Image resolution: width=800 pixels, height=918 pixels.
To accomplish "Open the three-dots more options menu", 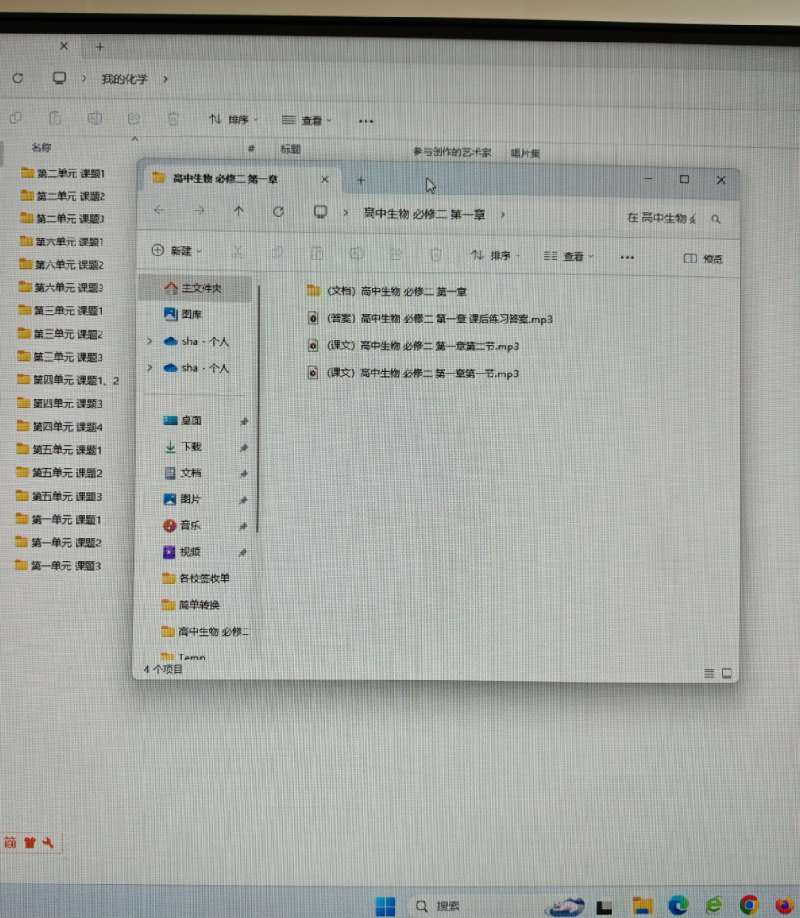I will (x=627, y=257).
